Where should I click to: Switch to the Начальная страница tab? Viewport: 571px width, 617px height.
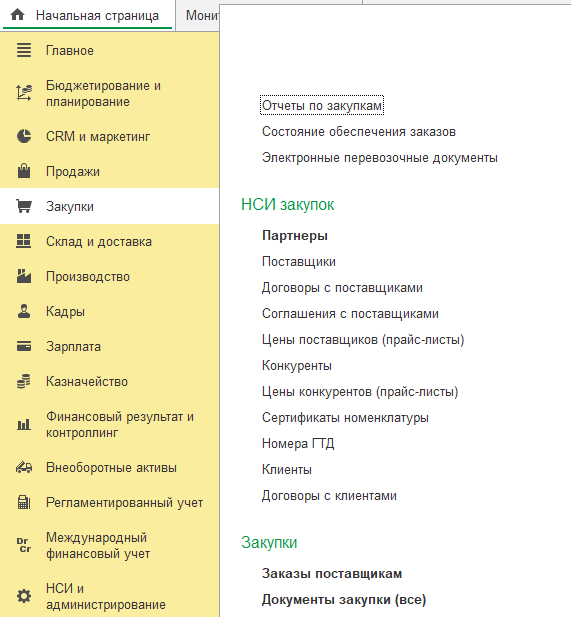(x=87, y=15)
